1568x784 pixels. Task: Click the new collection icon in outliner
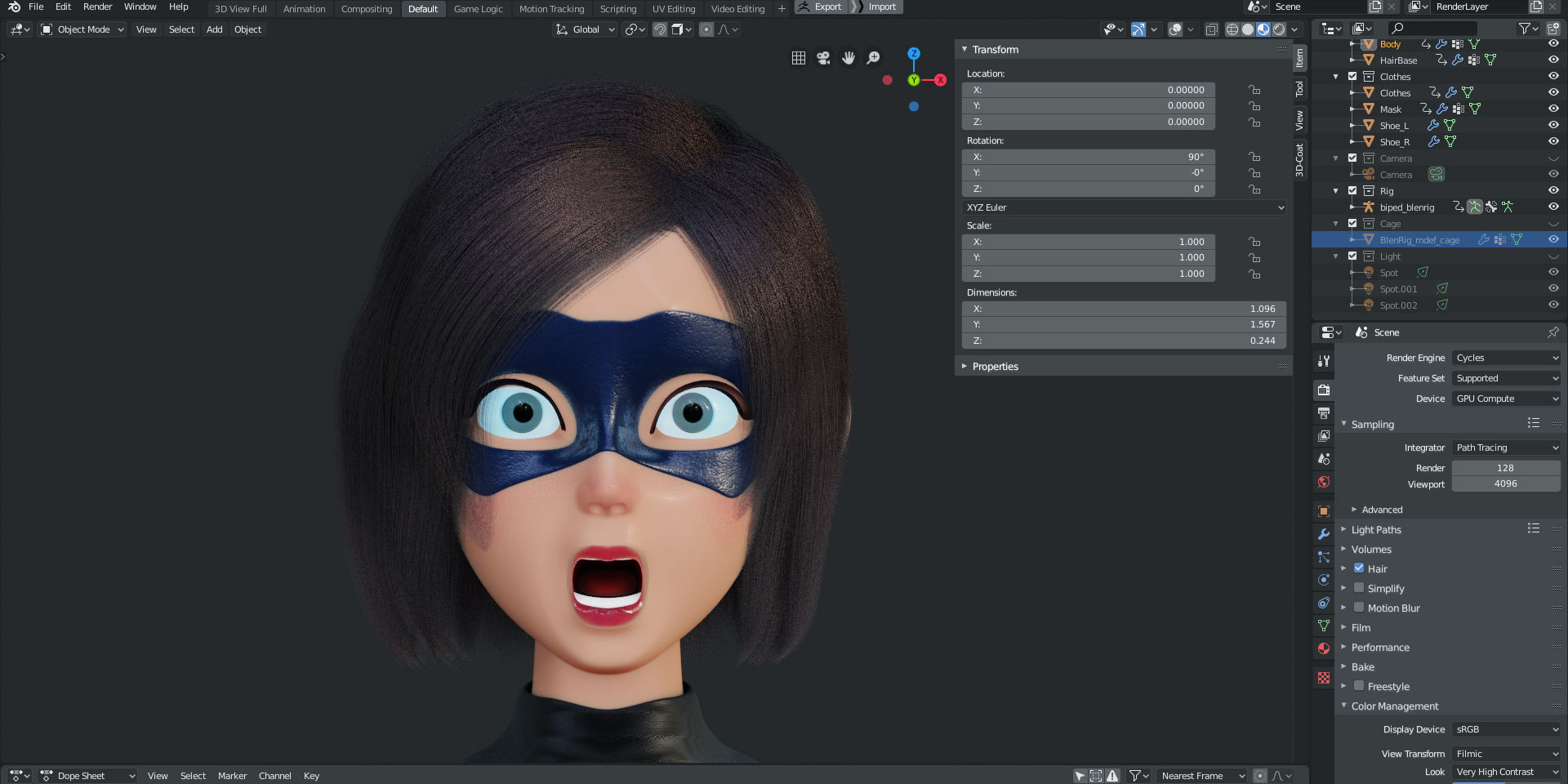1553,29
